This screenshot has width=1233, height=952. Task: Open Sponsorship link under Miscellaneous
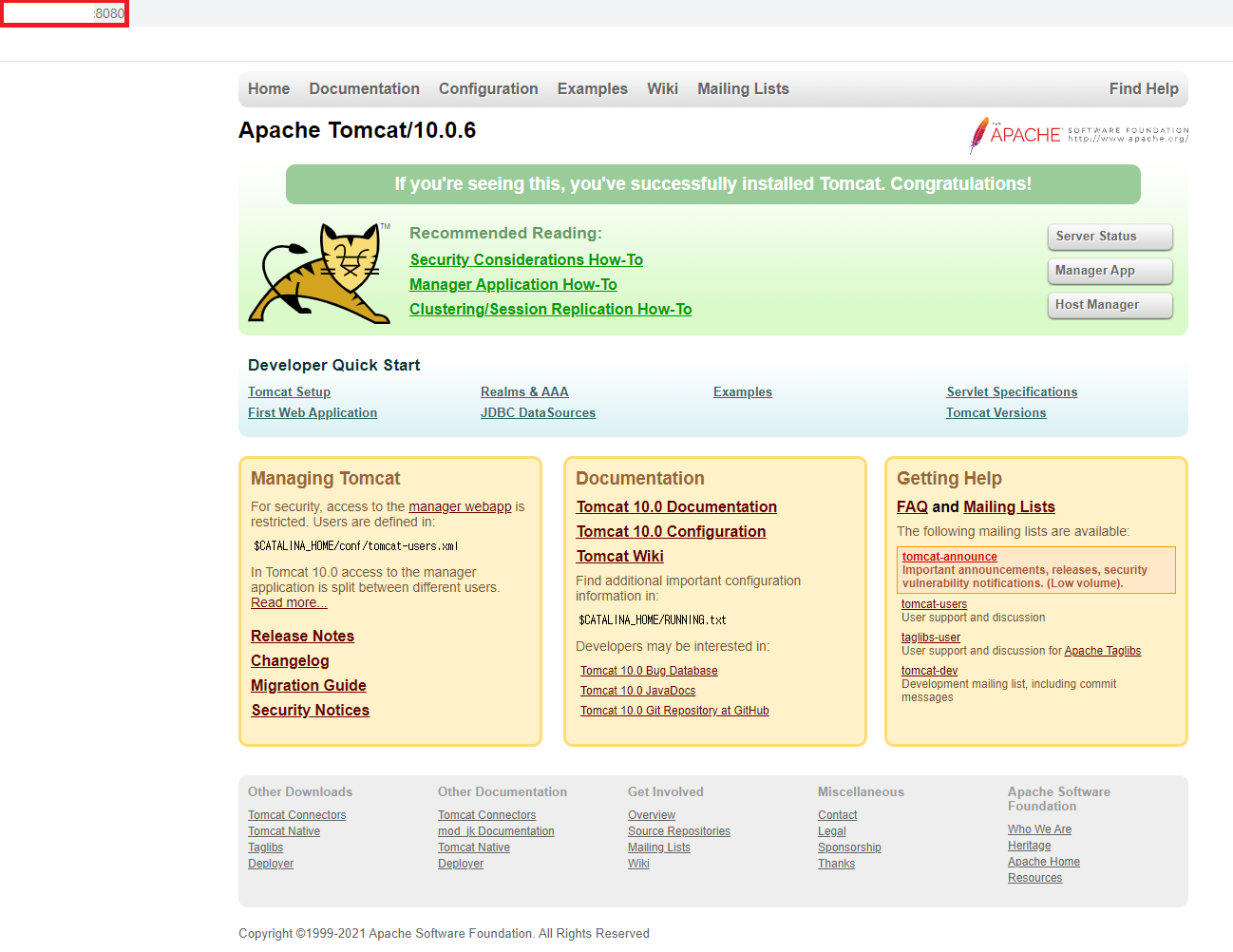coord(849,847)
